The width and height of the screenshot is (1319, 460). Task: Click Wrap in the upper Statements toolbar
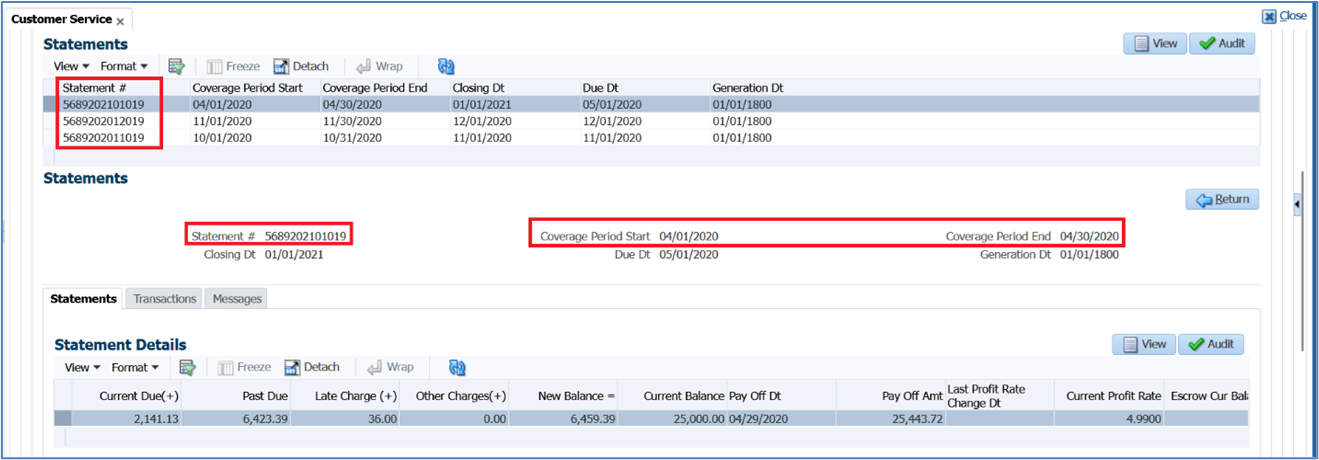[379, 66]
